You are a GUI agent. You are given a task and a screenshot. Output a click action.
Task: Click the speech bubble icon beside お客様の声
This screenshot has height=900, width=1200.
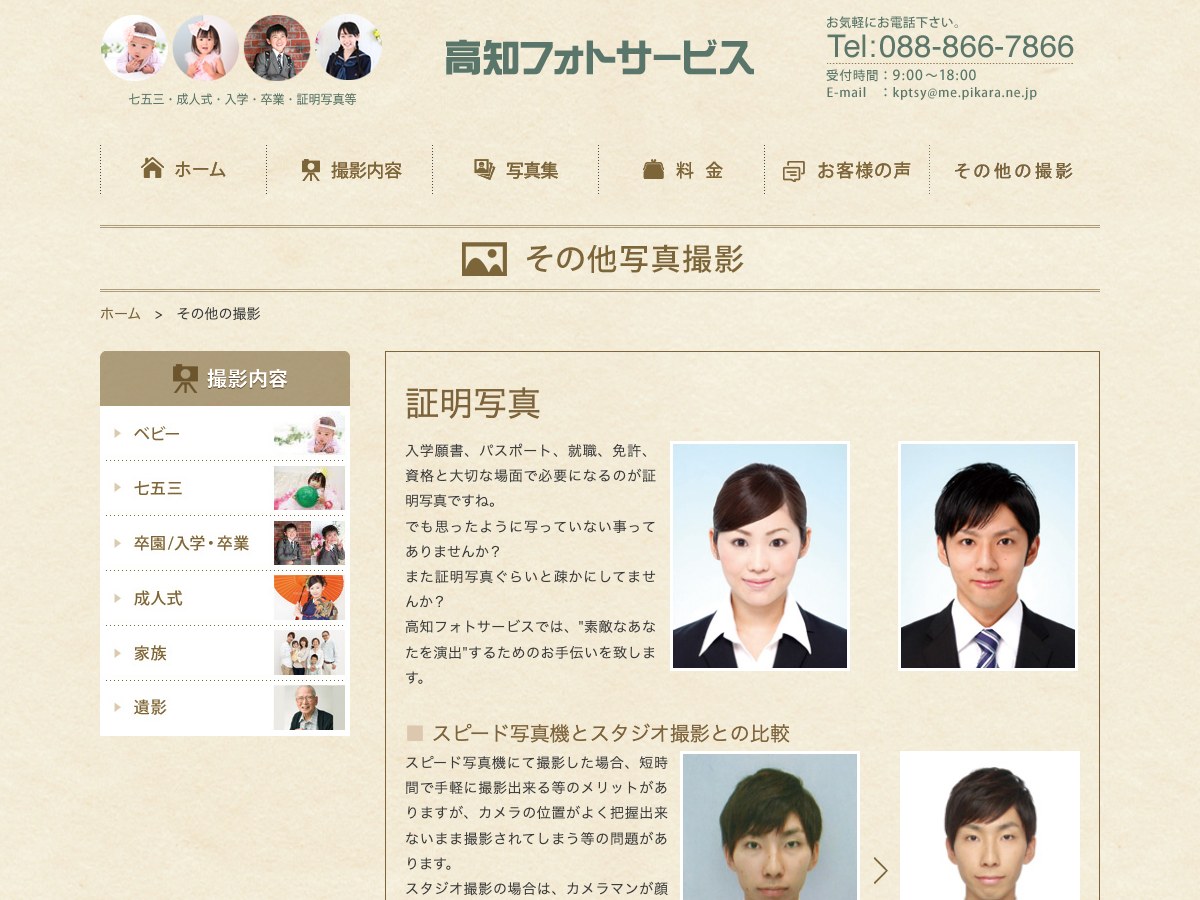[x=794, y=171]
